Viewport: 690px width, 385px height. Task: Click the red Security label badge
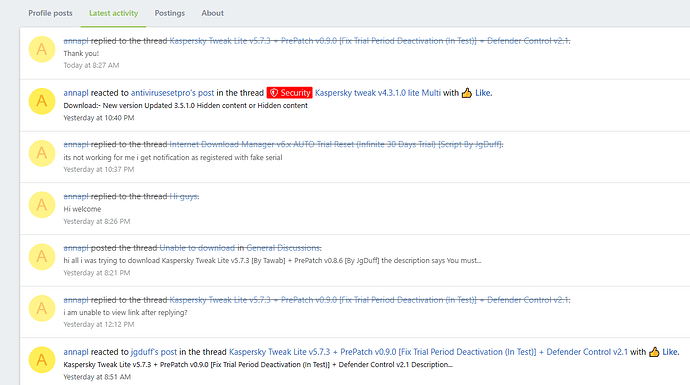point(290,93)
